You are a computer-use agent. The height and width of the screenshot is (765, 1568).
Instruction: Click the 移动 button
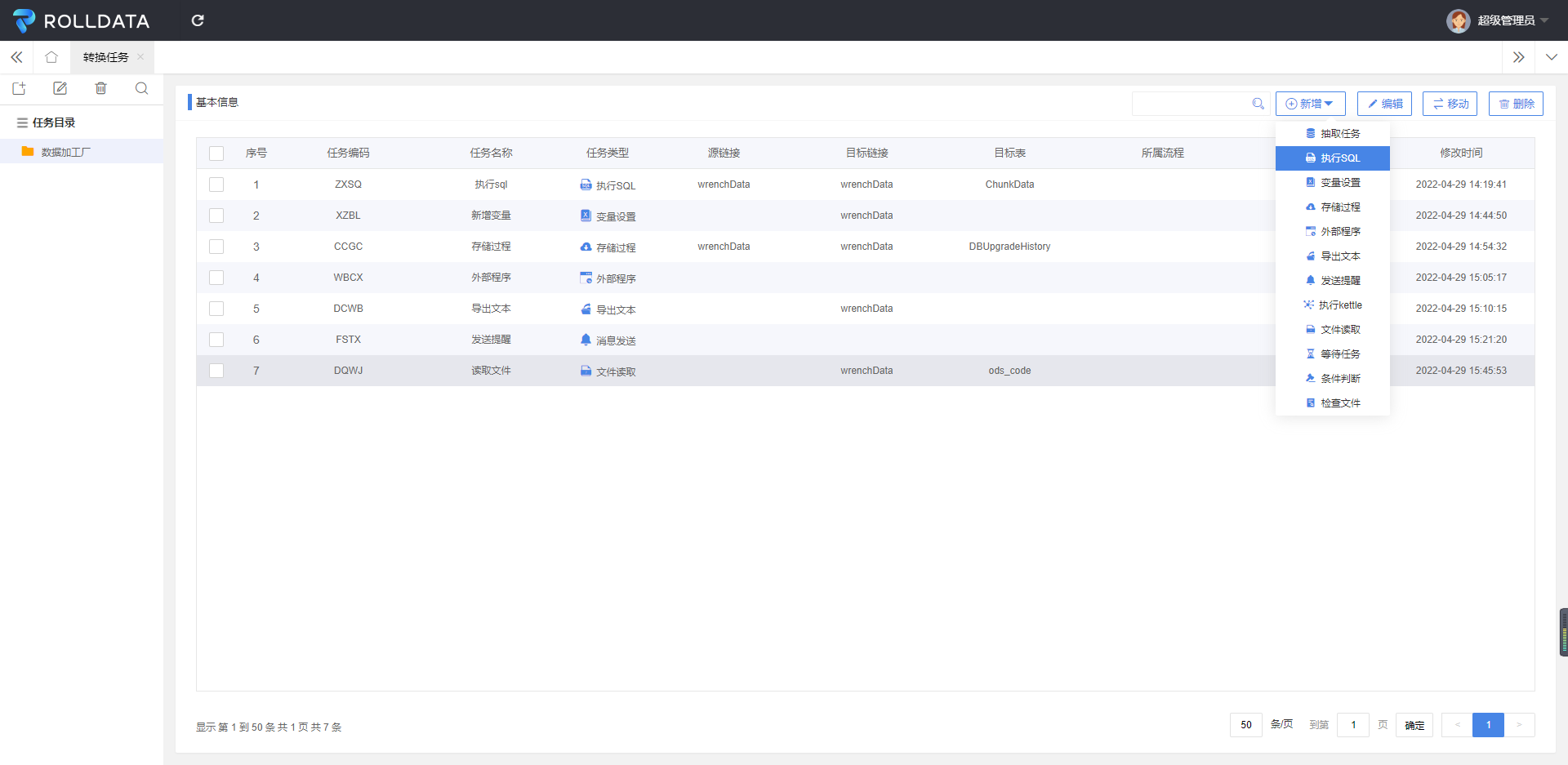point(1450,104)
